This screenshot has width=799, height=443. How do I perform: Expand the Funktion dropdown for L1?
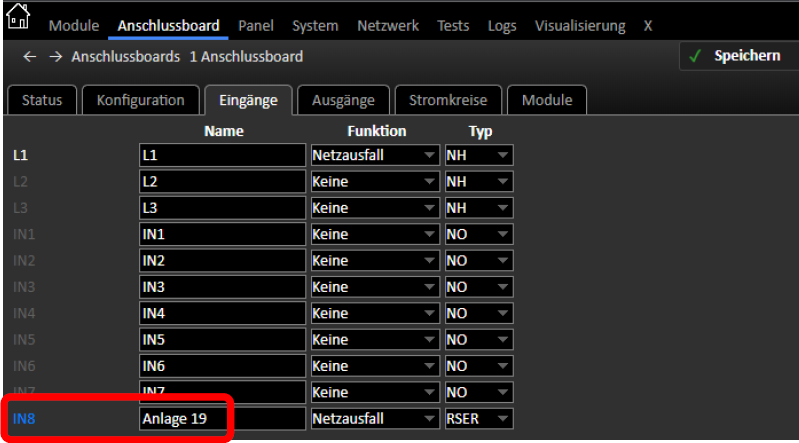coord(375,156)
